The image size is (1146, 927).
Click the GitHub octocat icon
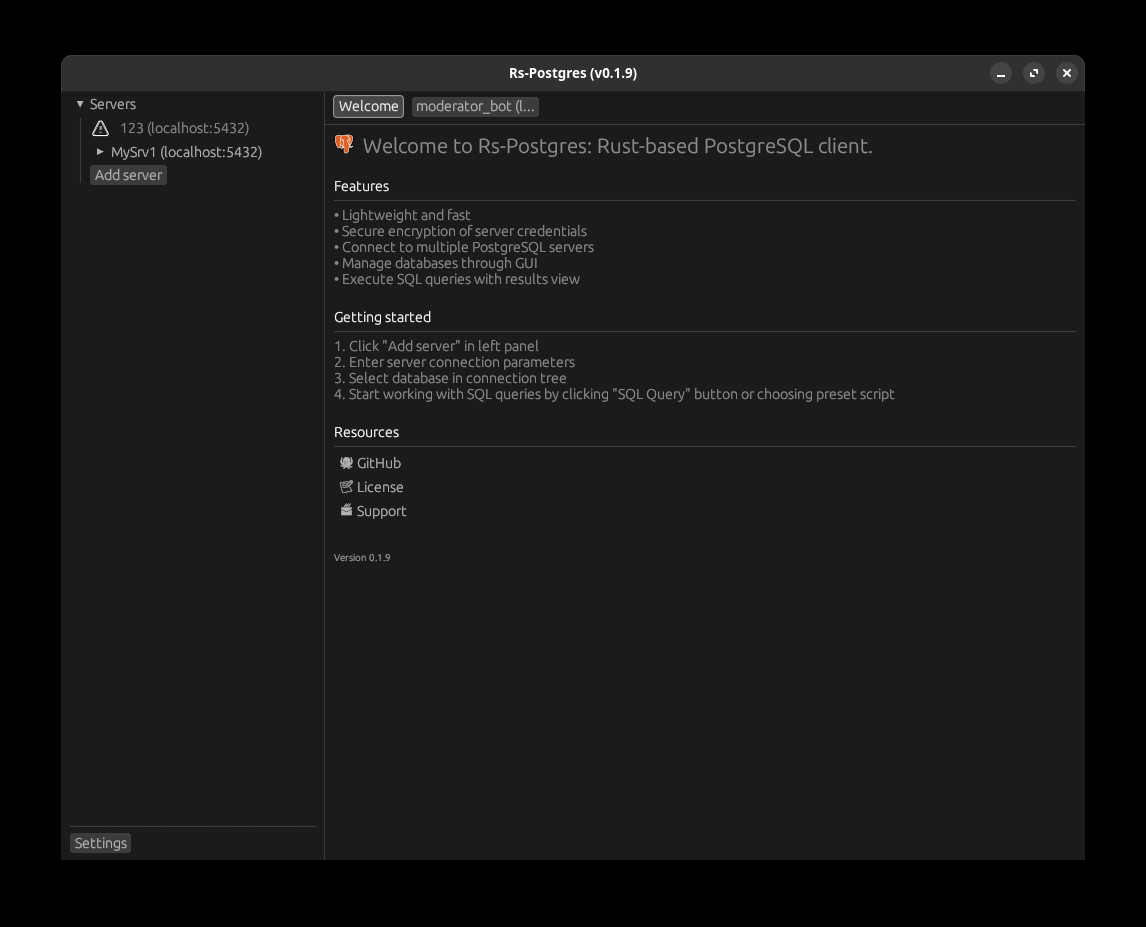click(346, 463)
